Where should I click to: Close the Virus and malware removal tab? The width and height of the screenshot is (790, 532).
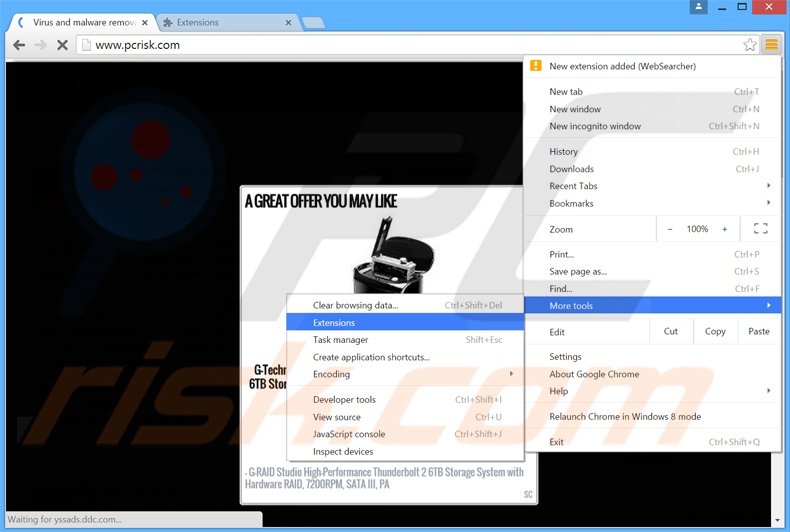(145, 23)
